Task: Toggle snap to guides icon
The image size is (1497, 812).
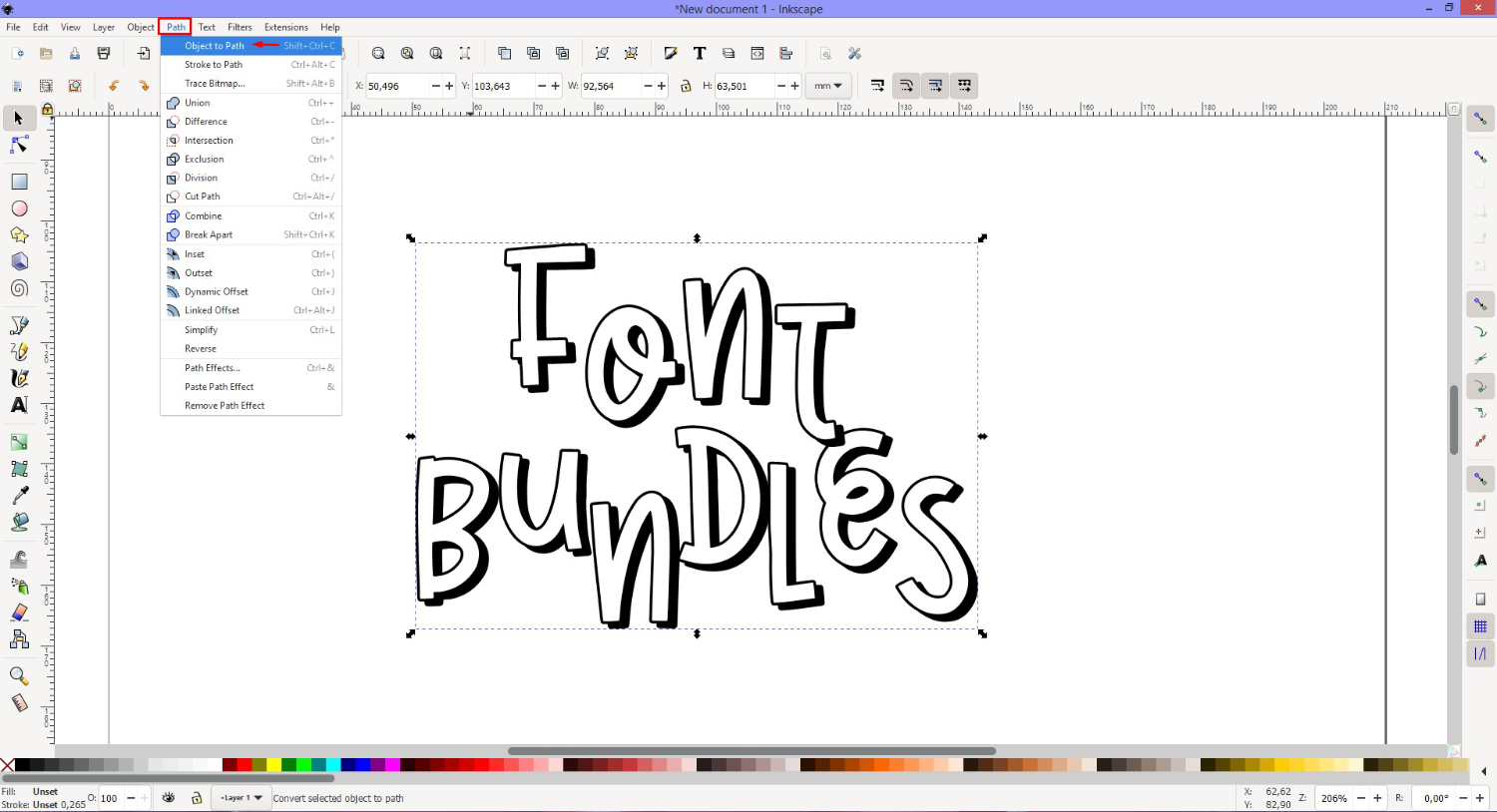Action: coord(1480,654)
